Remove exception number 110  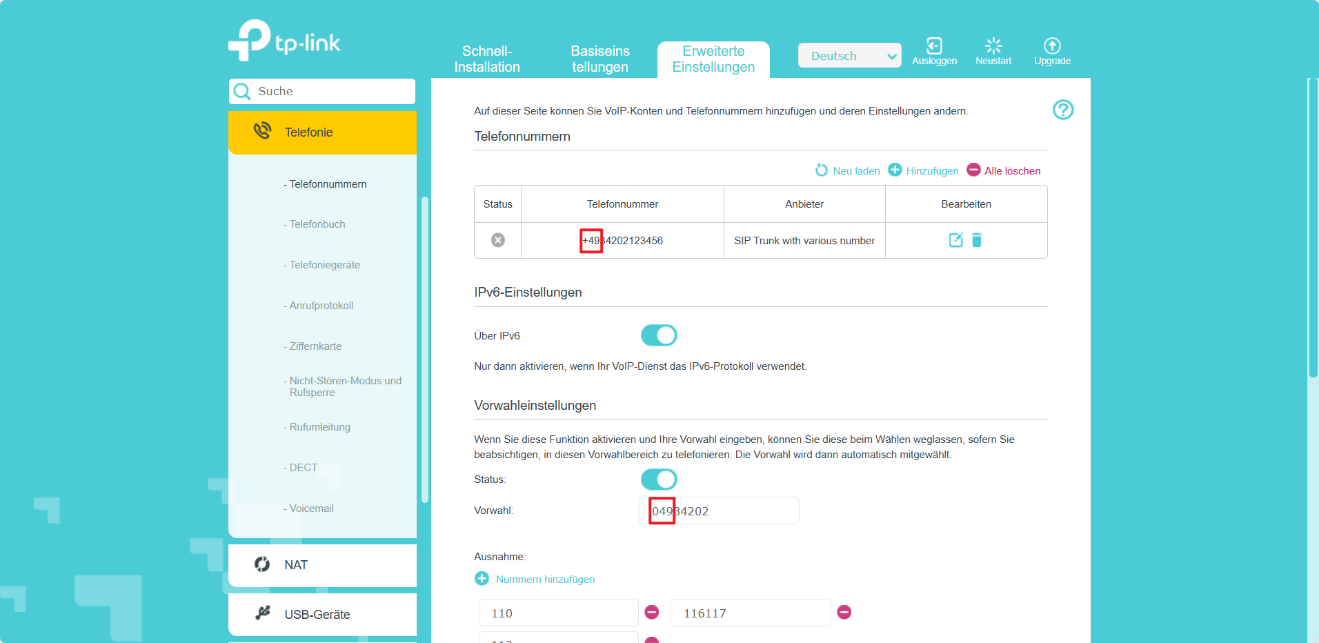tap(652, 612)
